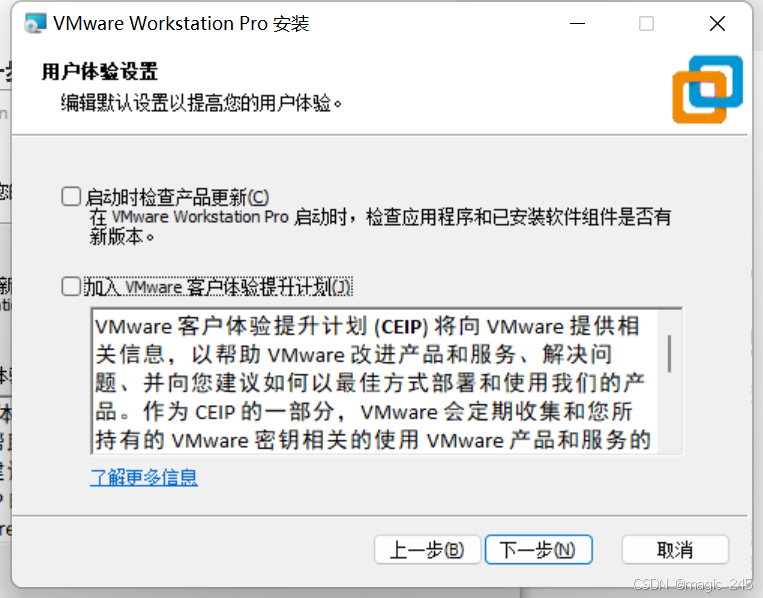Tick the 加入 VMware 客户体验提升计划 checkbox
The image size is (763, 598).
tap(71, 286)
